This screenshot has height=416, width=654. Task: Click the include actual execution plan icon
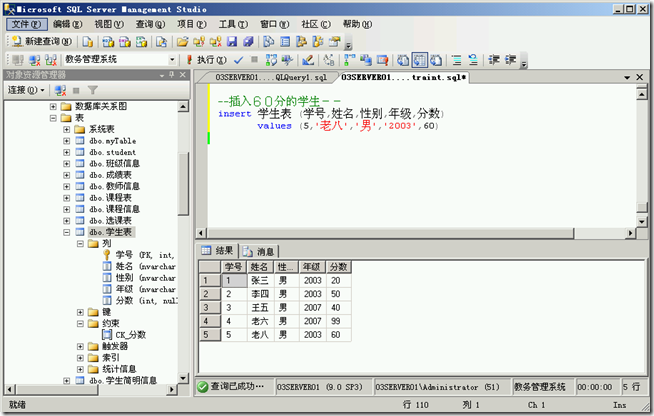[350, 60]
